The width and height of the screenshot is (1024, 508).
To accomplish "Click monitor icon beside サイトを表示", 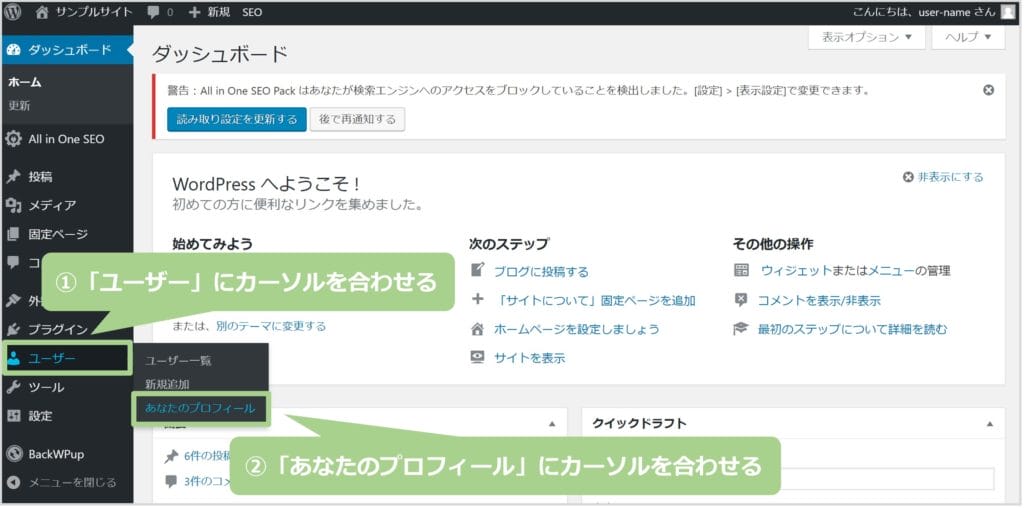I will [x=478, y=357].
